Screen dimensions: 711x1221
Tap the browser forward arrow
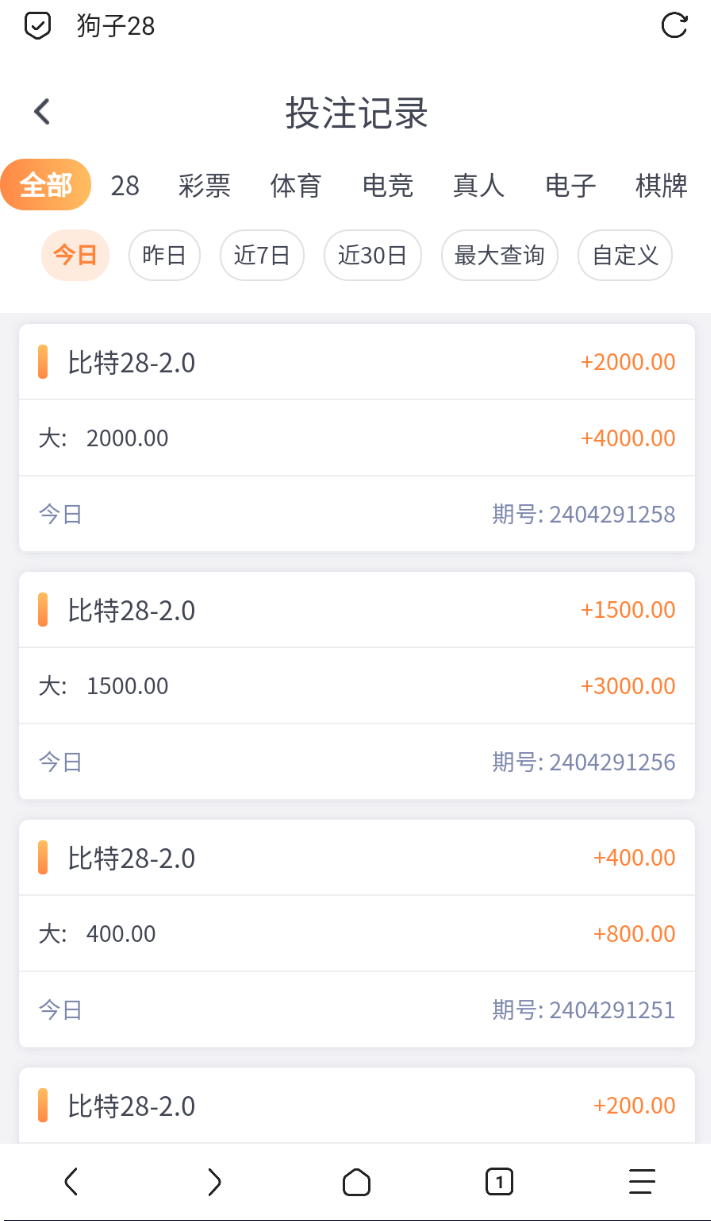tap(214, 1182)
